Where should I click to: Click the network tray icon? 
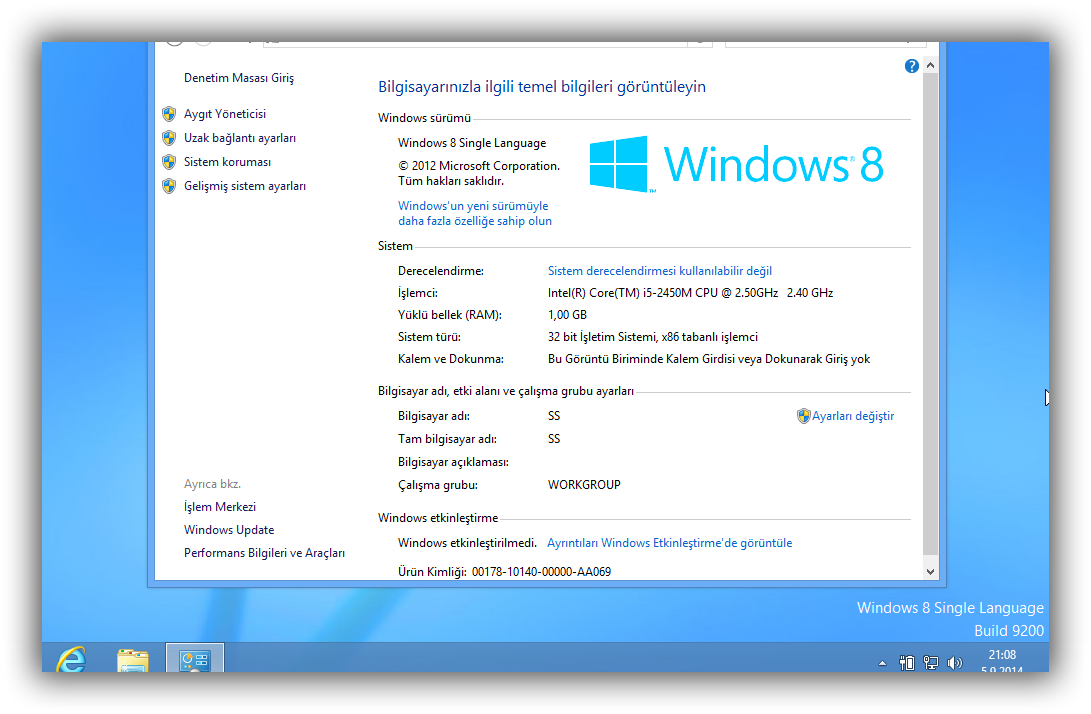point(931,662)
